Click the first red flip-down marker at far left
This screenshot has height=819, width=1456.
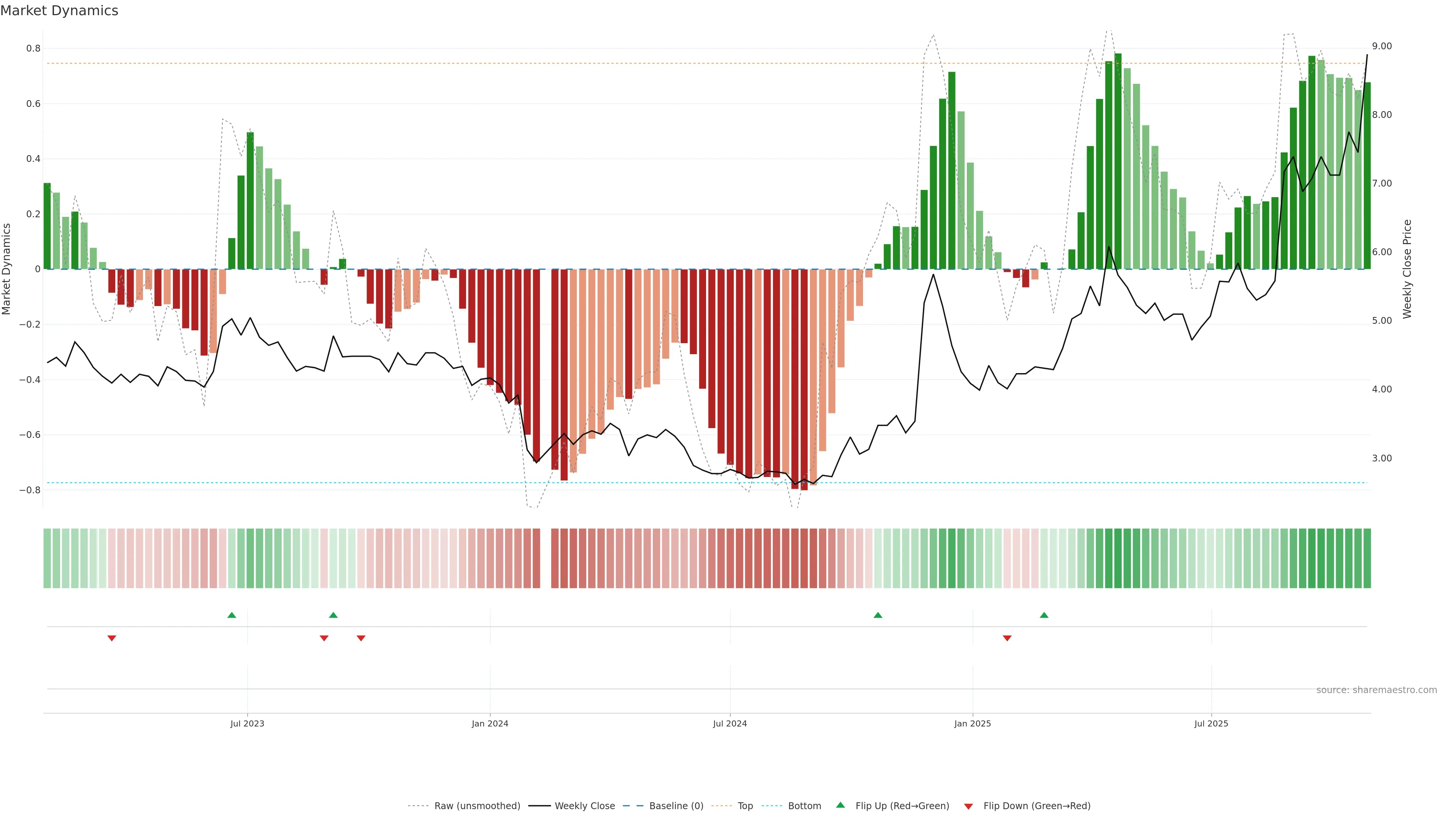(x=112, y=638)
